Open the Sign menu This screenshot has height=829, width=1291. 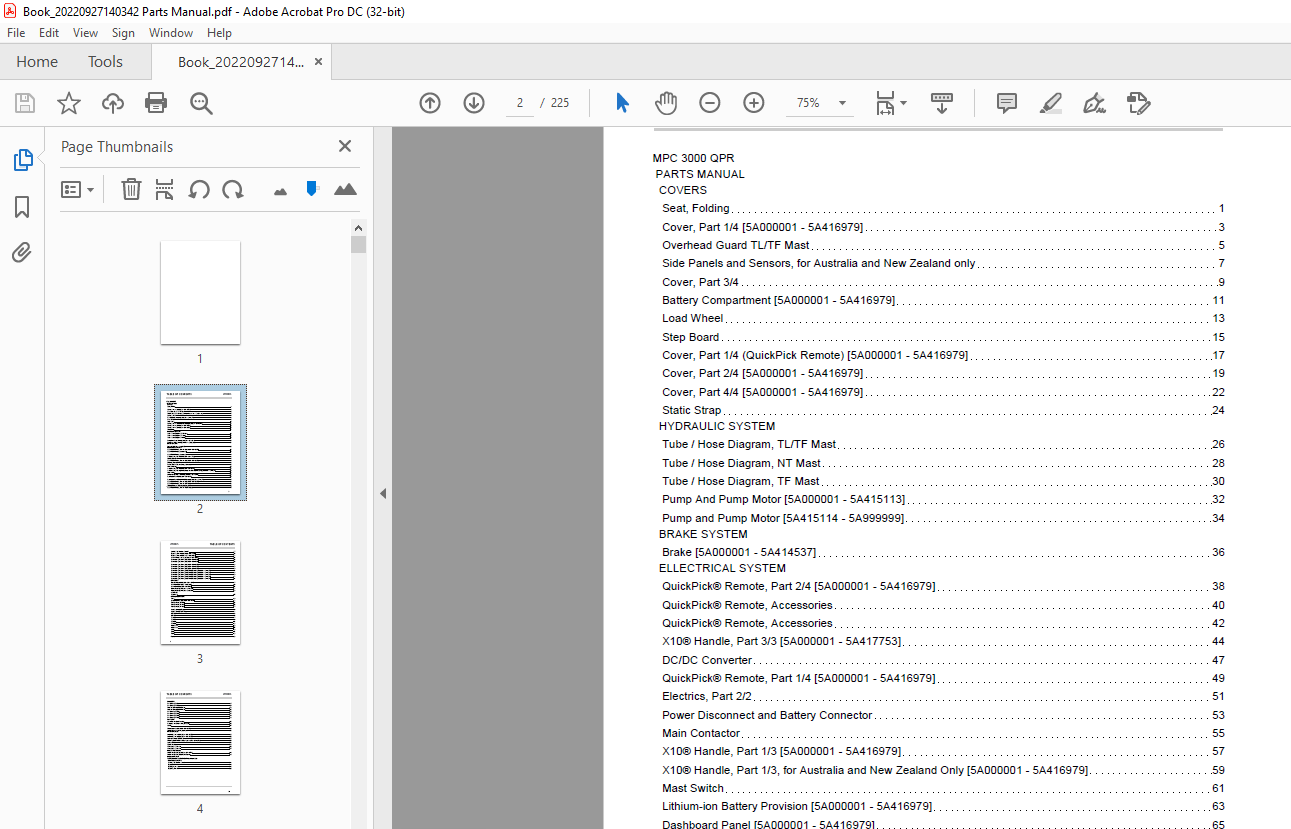pyautogui.click(x=123, y=33)
